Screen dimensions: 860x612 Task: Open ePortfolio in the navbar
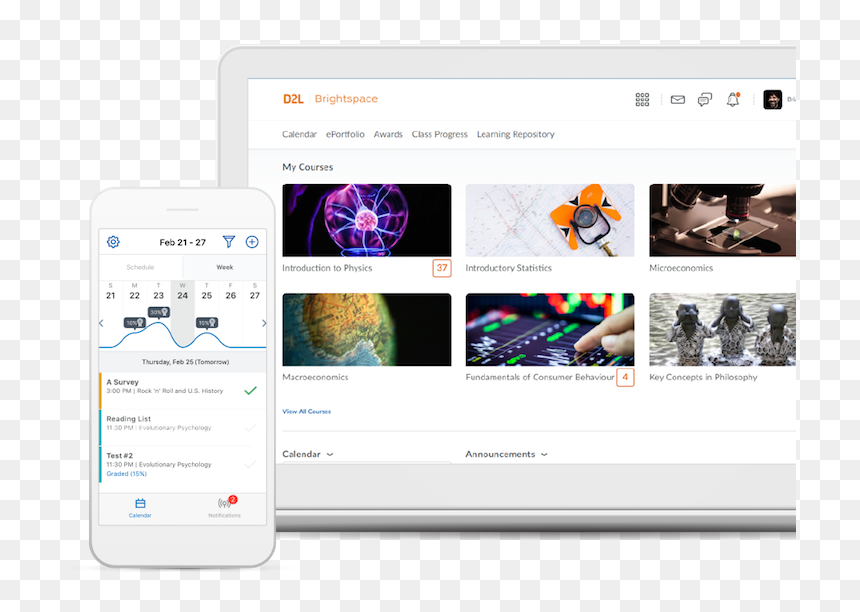(x=345, y=134)
